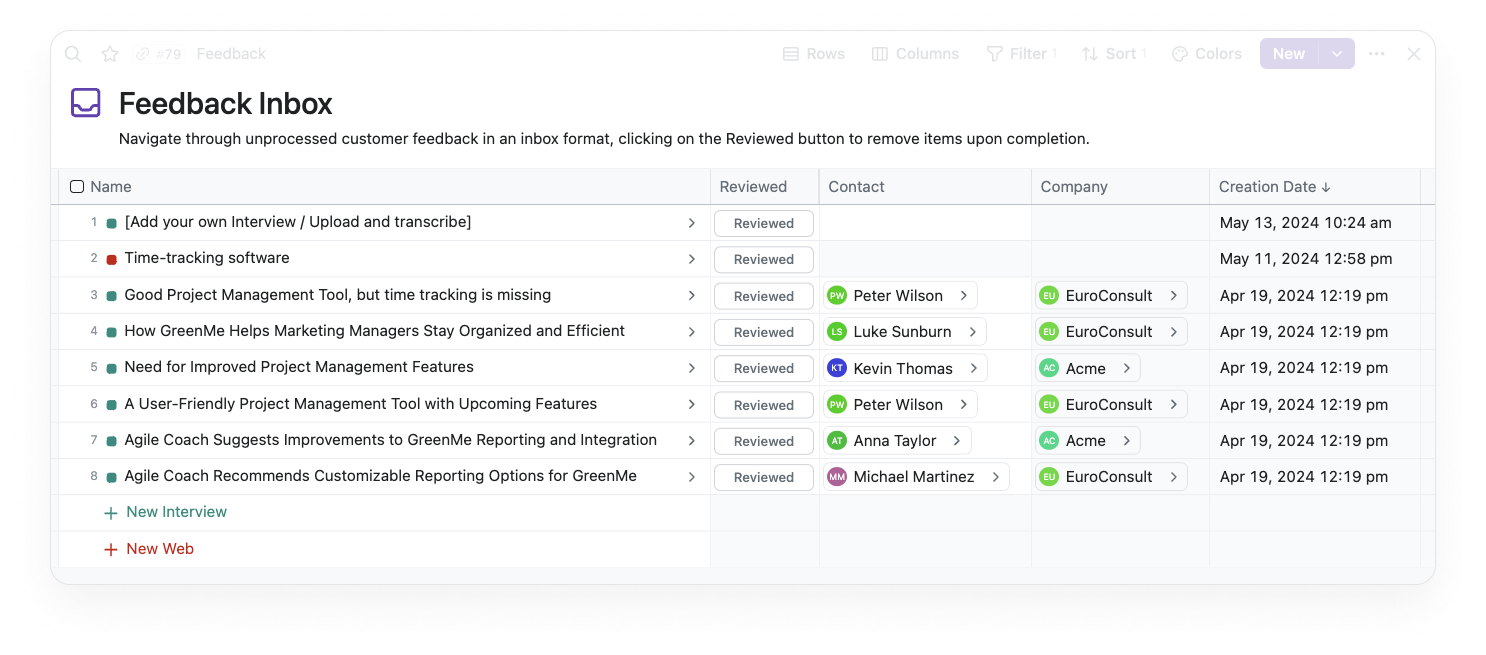
Task: Copy the #79 link icon
Action: click(x=143, y=54)
